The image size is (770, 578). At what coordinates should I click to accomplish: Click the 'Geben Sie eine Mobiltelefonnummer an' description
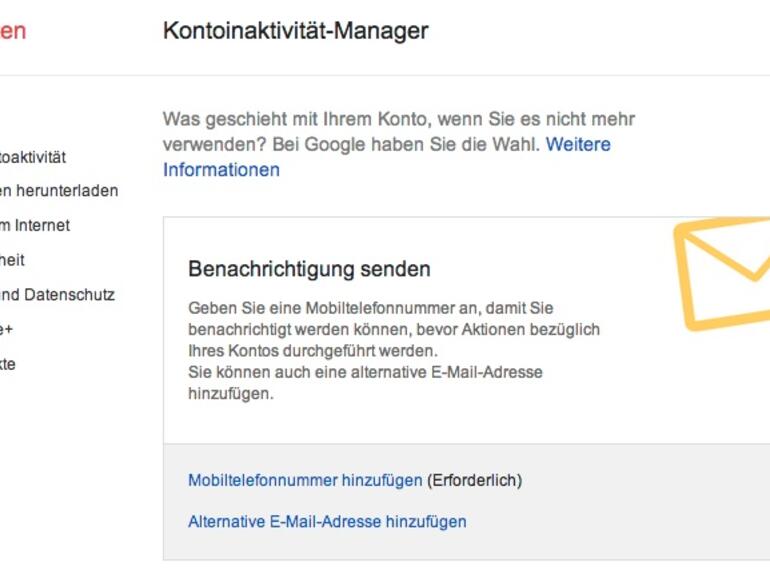tap(370, 309)
